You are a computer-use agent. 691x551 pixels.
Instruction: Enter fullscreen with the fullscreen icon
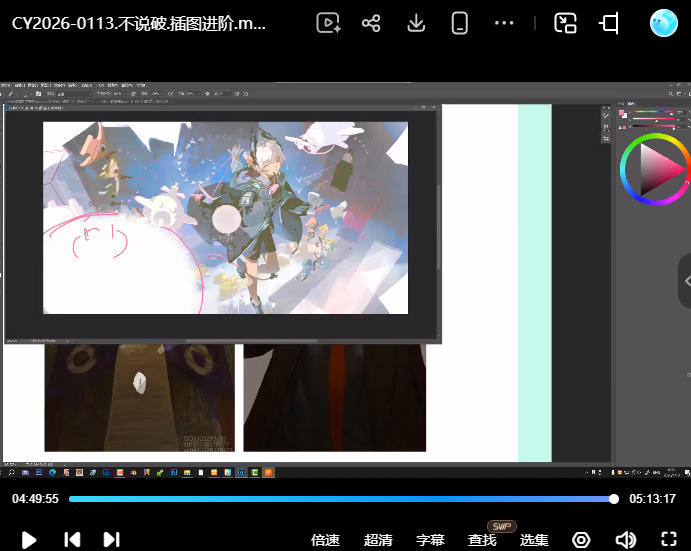669,539
